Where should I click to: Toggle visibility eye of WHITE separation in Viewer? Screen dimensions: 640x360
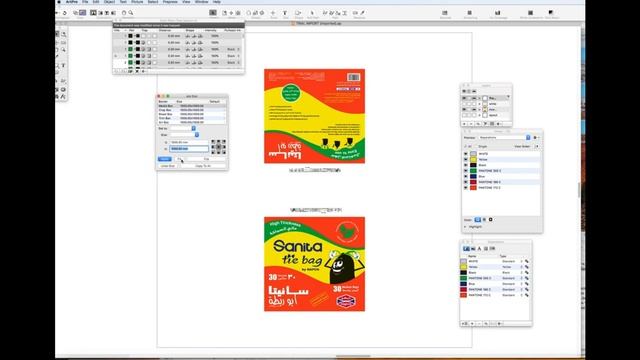click(x=466, y=154)
